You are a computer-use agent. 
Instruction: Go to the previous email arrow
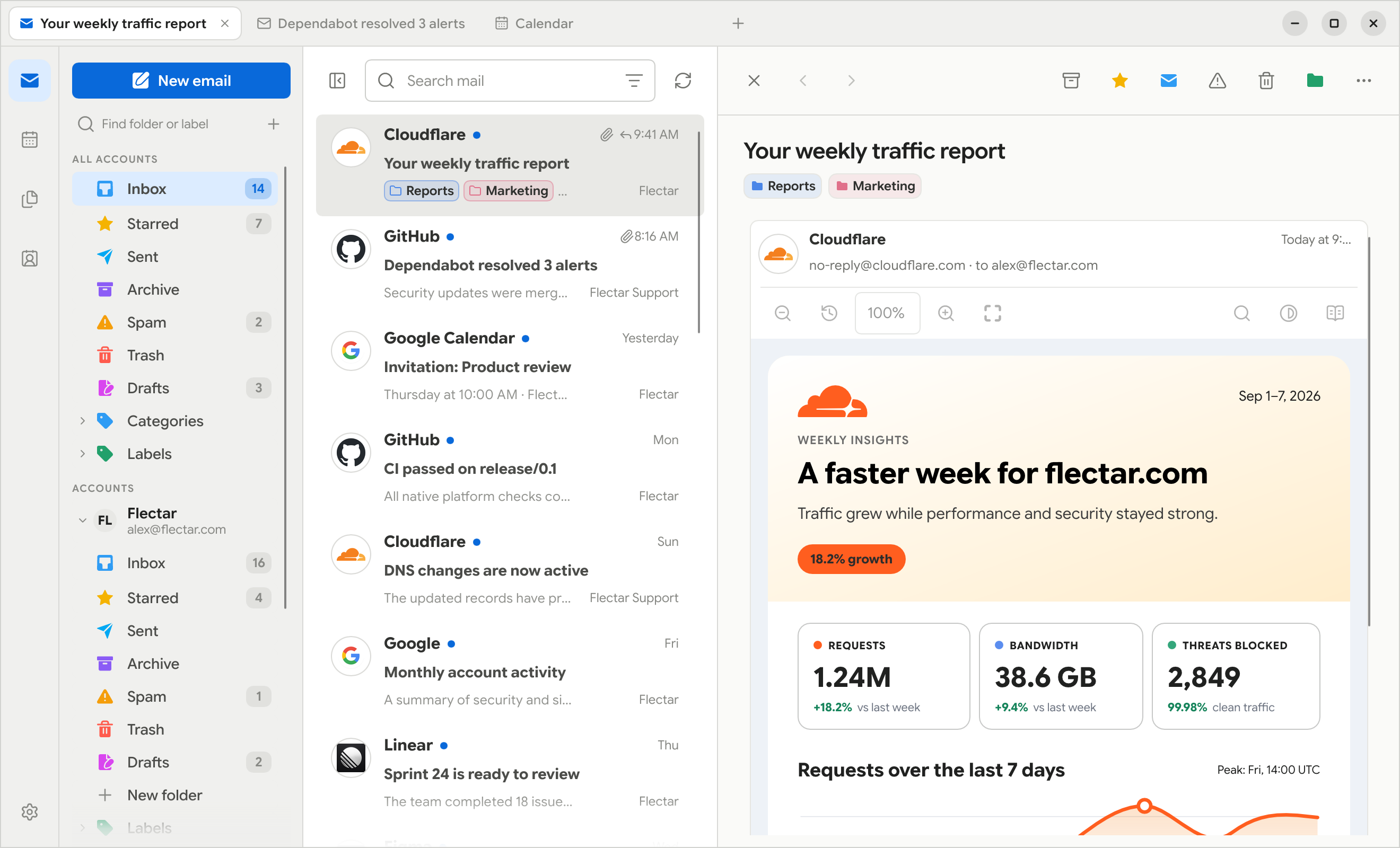tap(803, 81)
